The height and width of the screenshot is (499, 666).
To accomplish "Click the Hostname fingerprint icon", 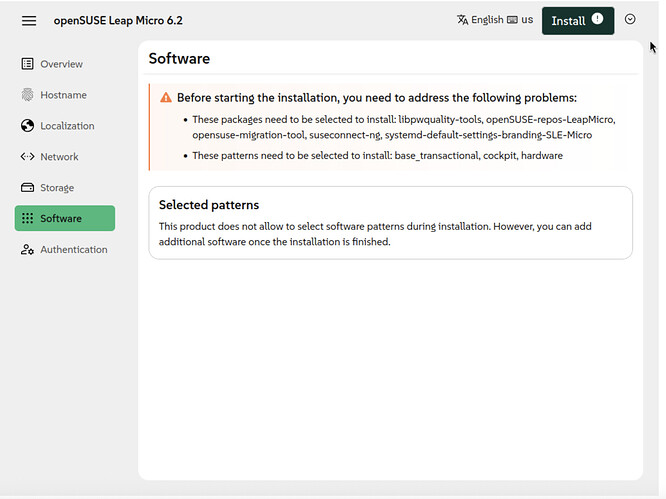I will [28, 95].
